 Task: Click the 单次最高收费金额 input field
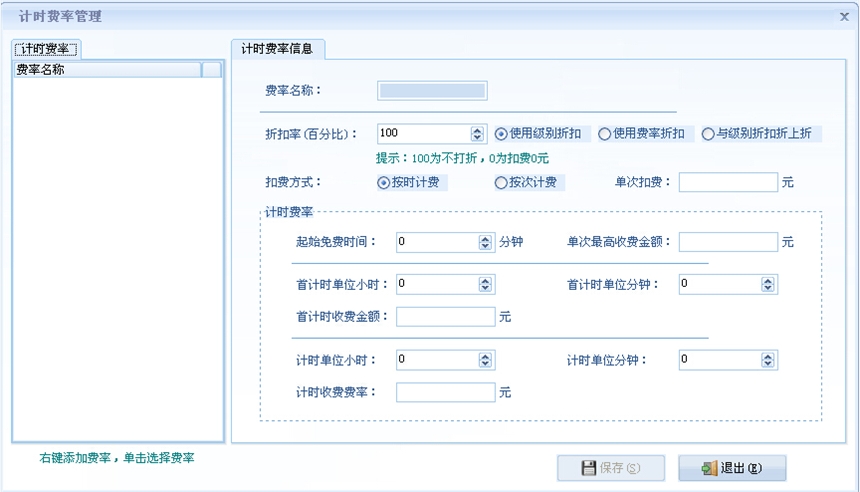(728, 242)
